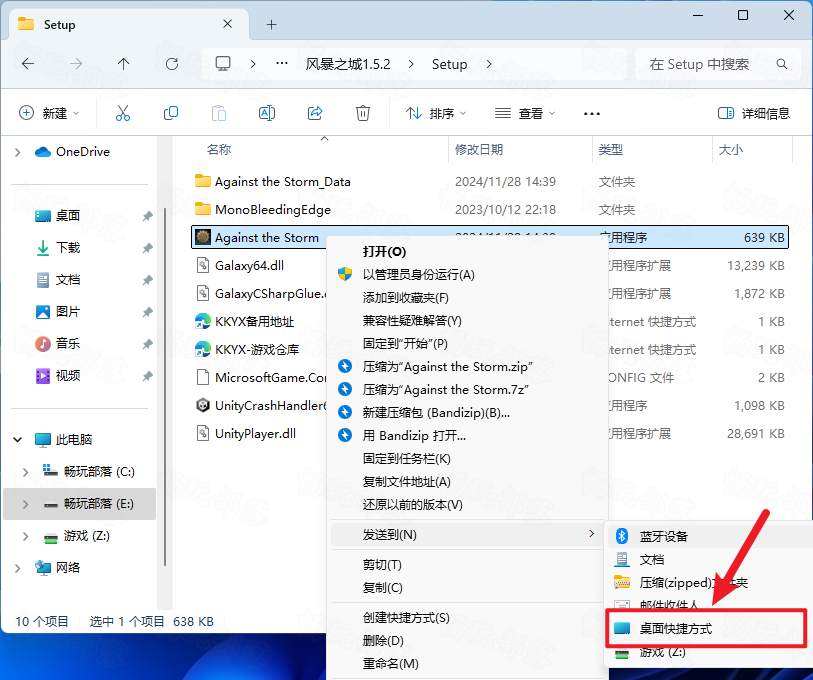Click the Cut scissors icon in toolbar
813x680 pixels.
(123, 113)
